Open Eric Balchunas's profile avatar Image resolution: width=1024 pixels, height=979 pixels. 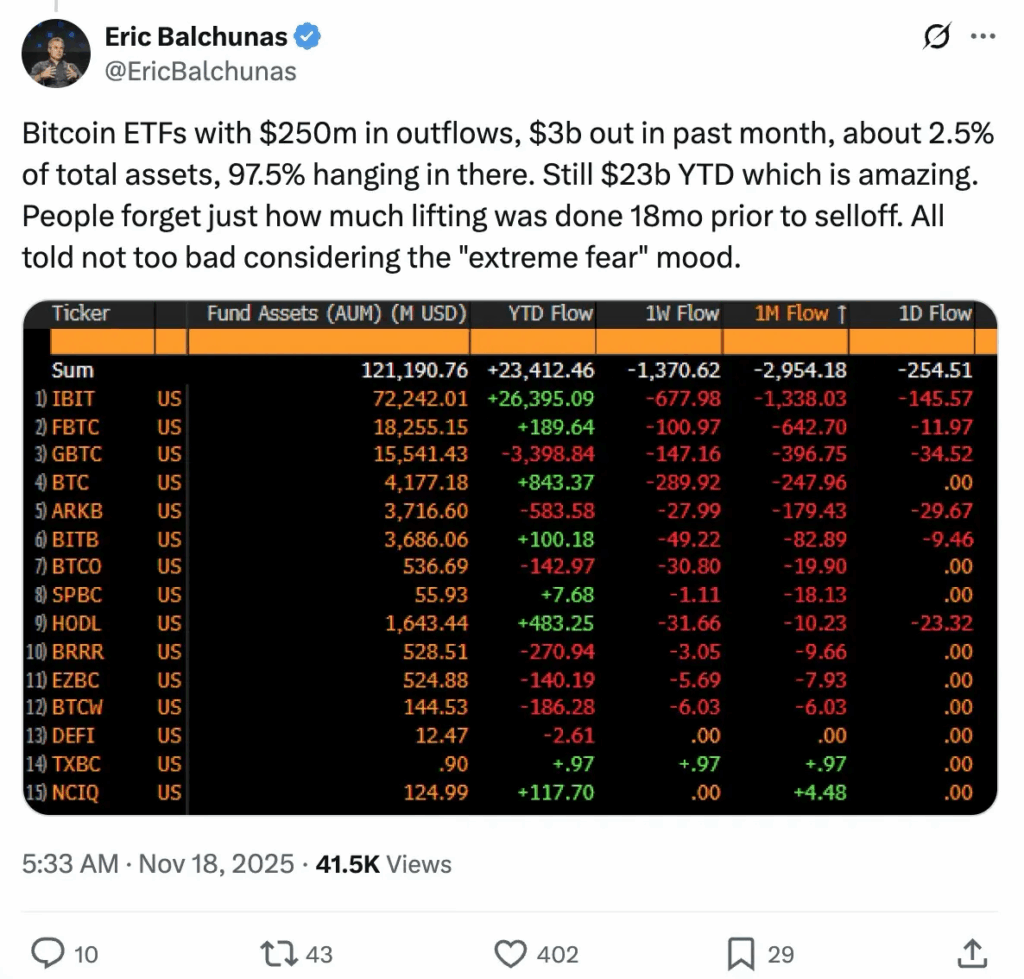point(57,52)
